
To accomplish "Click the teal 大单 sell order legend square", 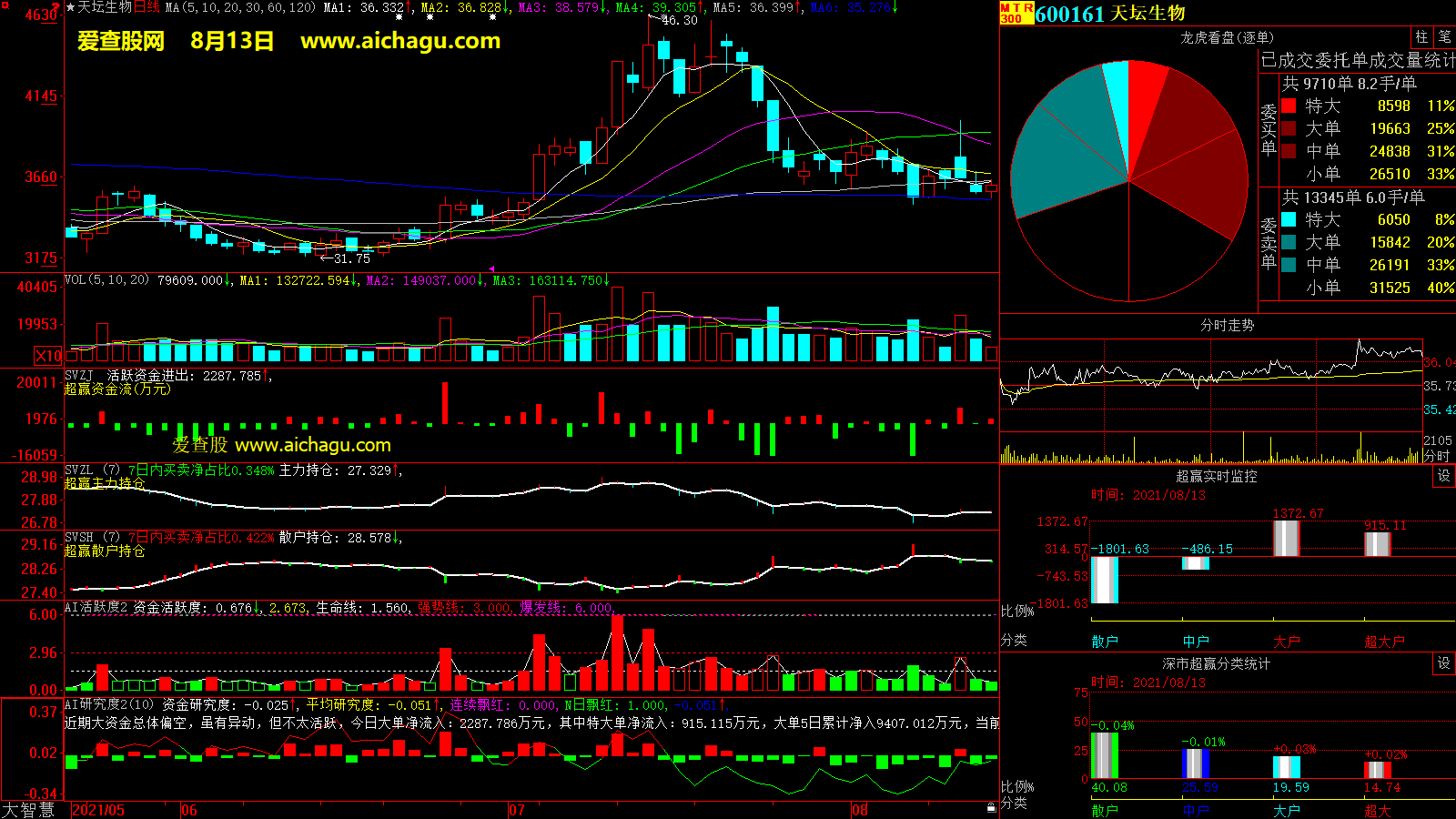I will (x=1289, y=242).
